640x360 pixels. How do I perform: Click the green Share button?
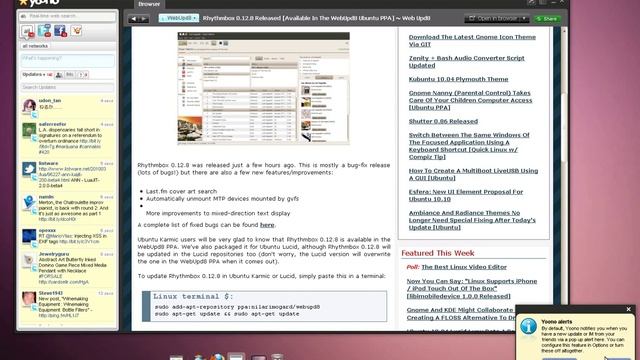pos(547,19)
